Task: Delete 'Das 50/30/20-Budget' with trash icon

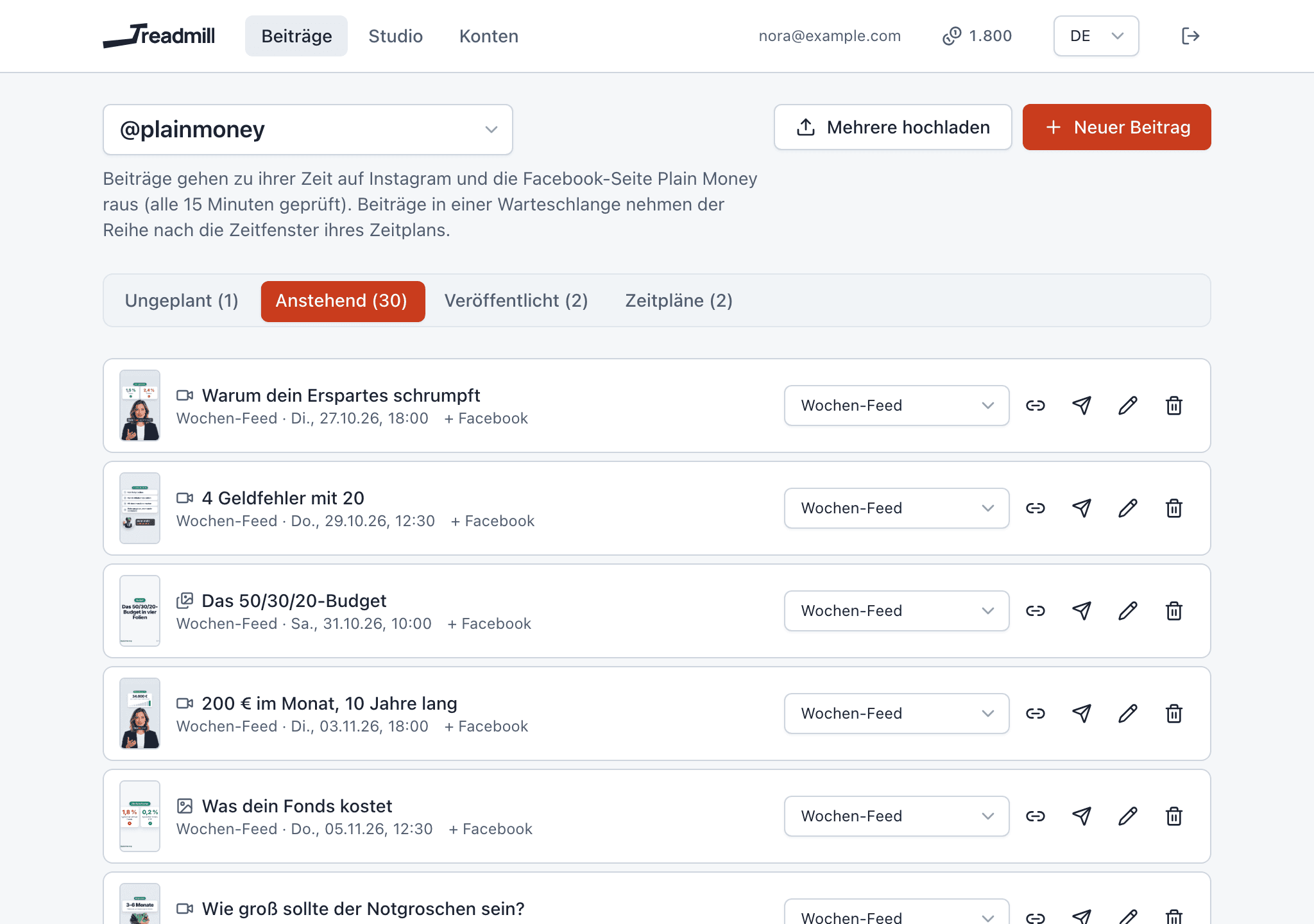Action: 1174,611
